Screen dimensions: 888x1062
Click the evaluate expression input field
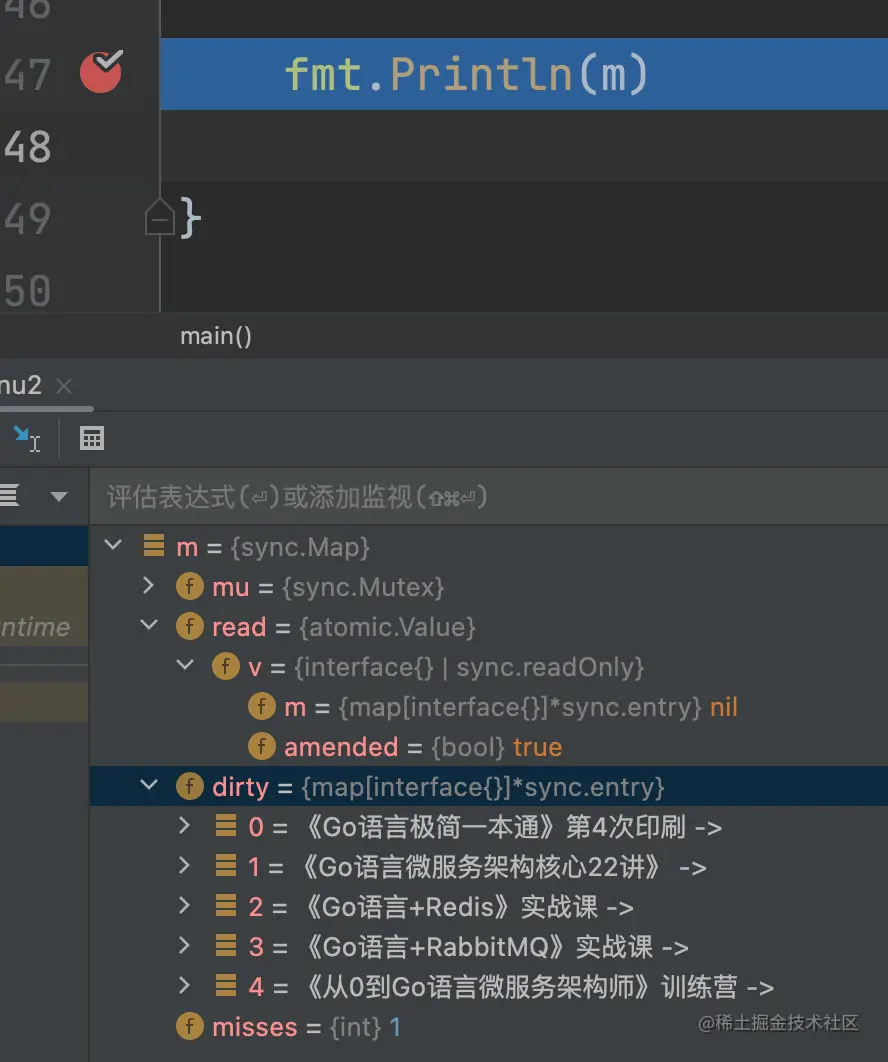488,497
